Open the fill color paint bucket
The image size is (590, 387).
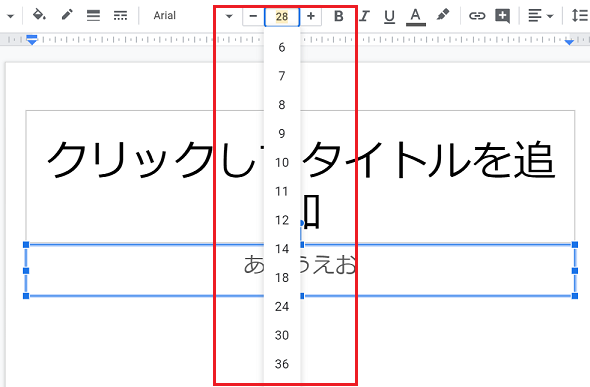pos(39,15)
